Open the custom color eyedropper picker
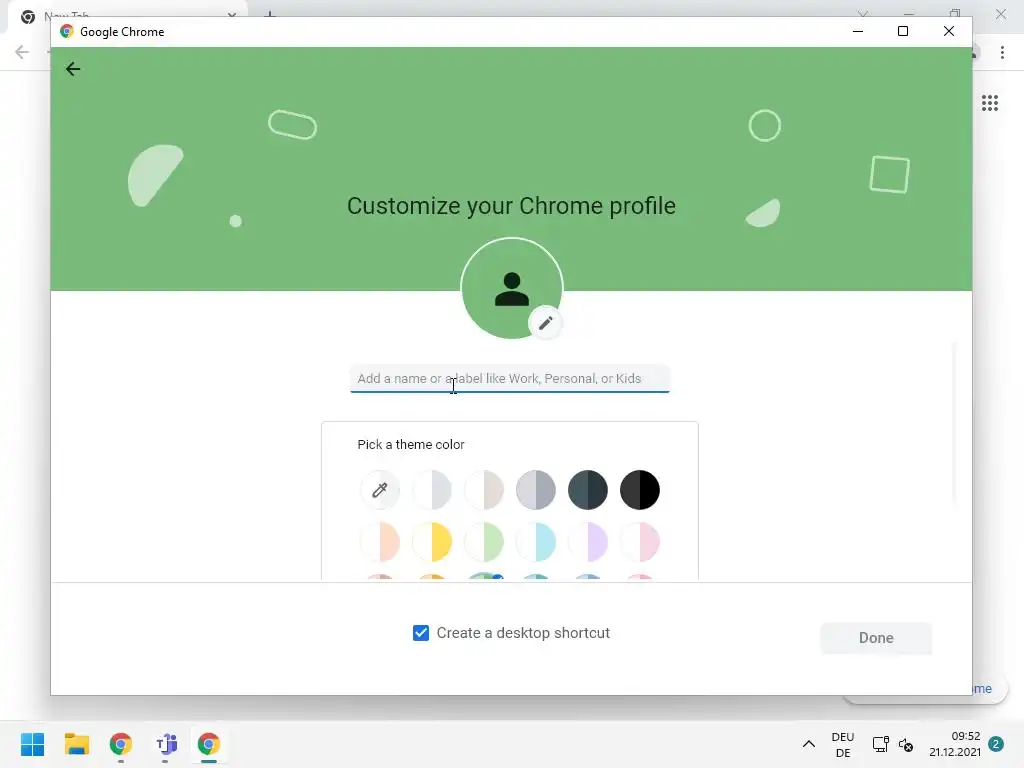The width and height of the screenshot is (1024, 768). (x=379, y=490)
